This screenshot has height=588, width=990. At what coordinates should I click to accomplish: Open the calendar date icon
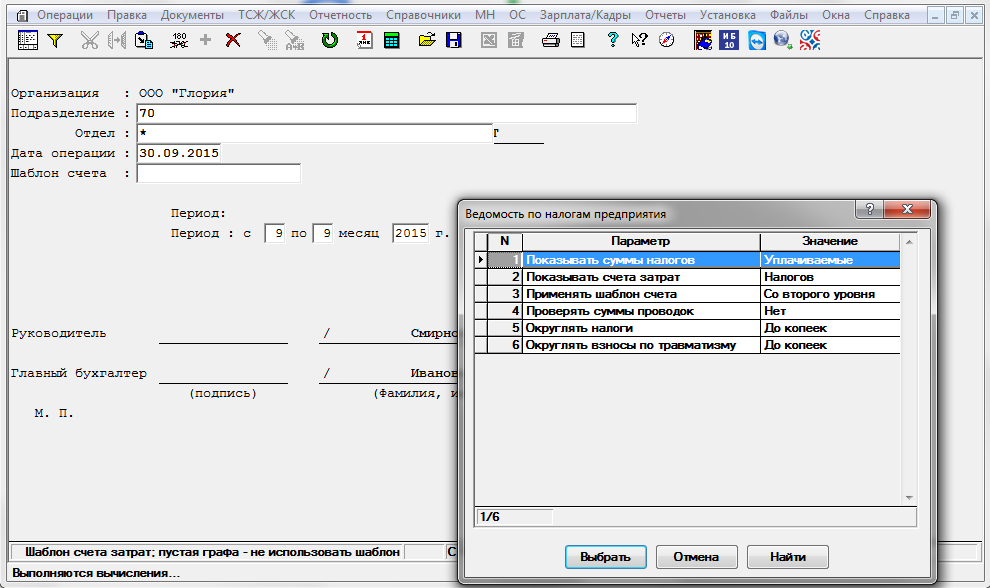(x=364, y=40)
